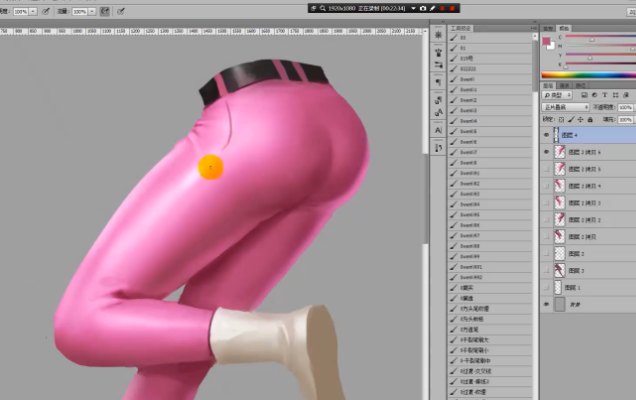Screen dimensions: 636x400
Task: Toggle the airbrush mode icon in the options bar
Action: [x=106, y=10]
